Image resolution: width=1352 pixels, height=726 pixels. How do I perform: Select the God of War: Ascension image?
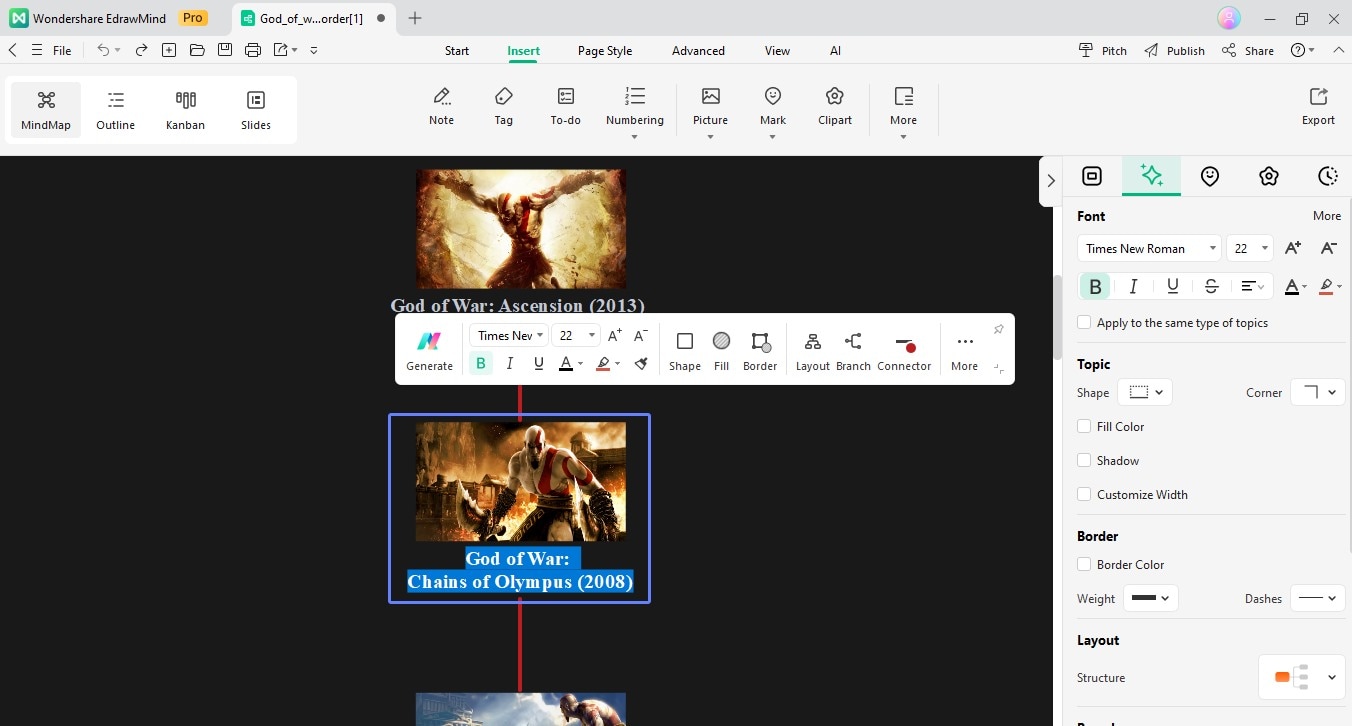click(521, 229)
